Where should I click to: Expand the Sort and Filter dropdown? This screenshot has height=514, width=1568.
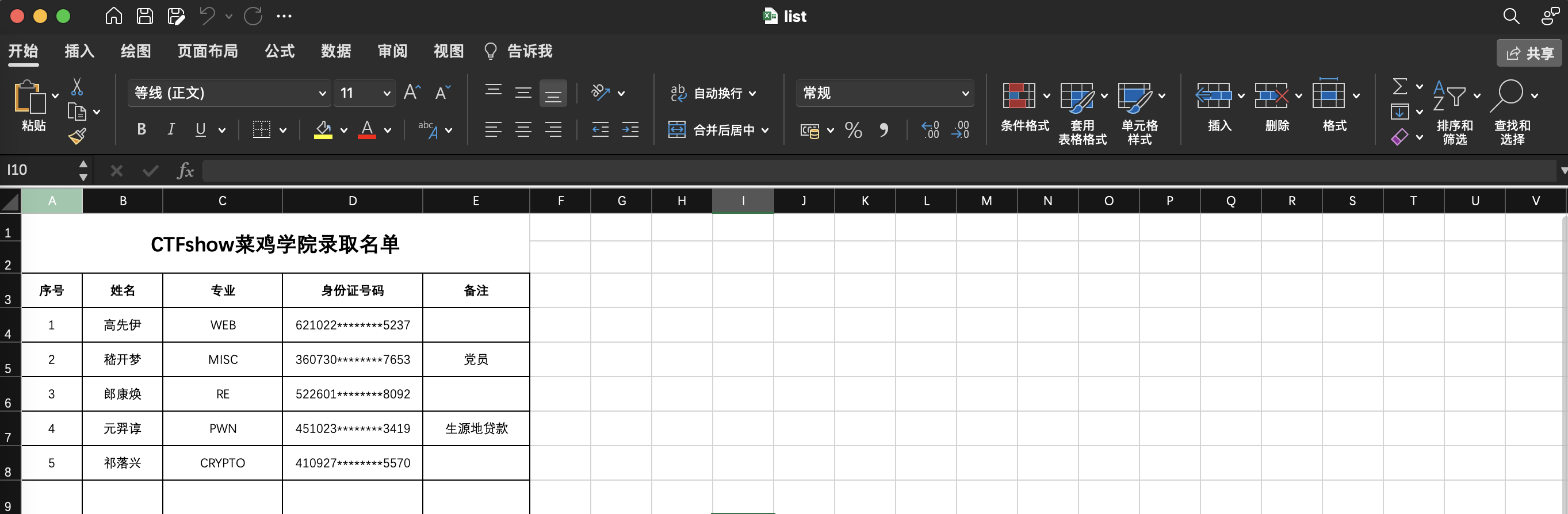coord(1477,95)
